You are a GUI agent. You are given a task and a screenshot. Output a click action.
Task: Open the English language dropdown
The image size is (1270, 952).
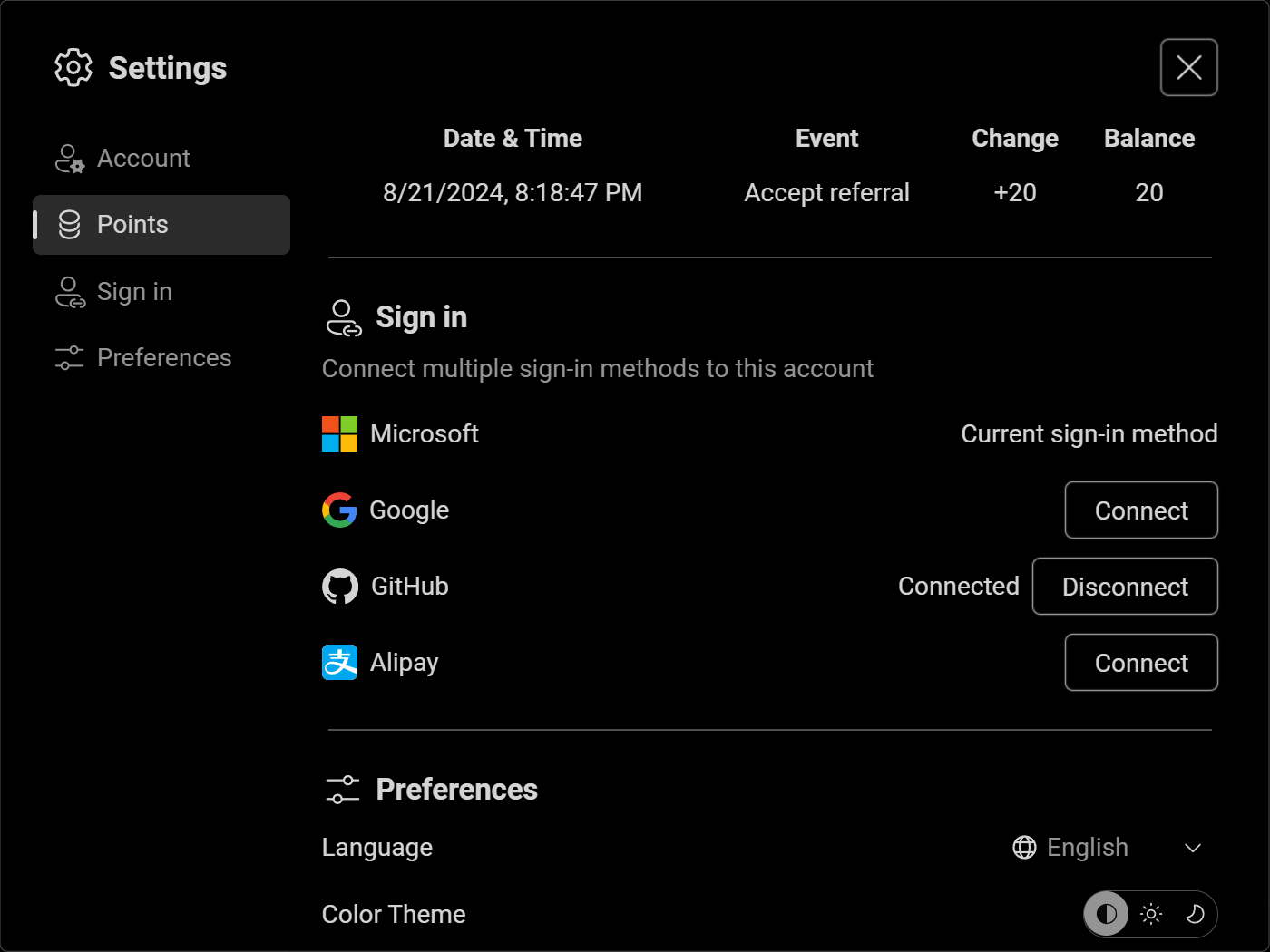(1108, 848)
